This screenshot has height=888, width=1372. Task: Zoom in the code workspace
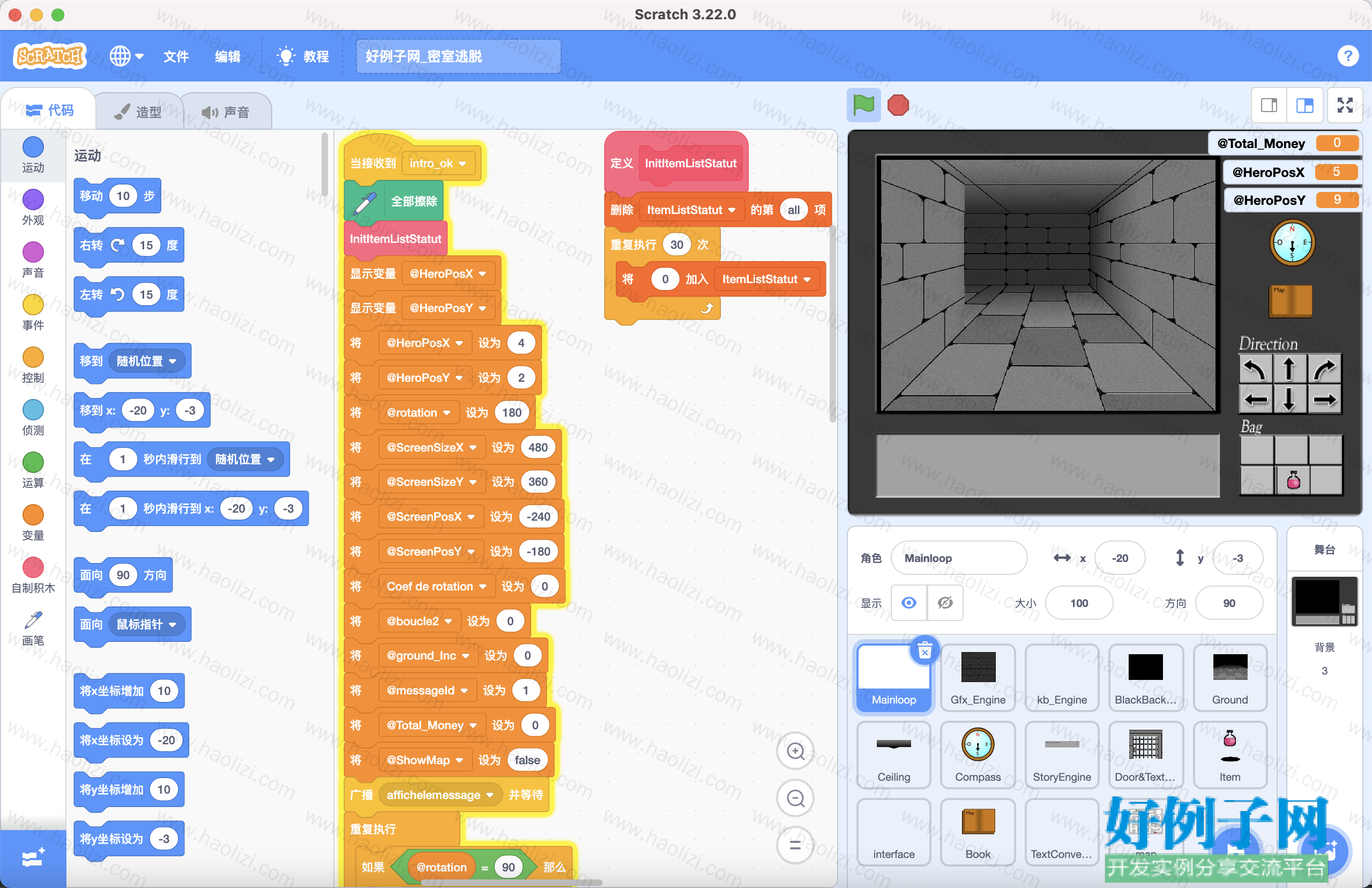coord(795,751)
